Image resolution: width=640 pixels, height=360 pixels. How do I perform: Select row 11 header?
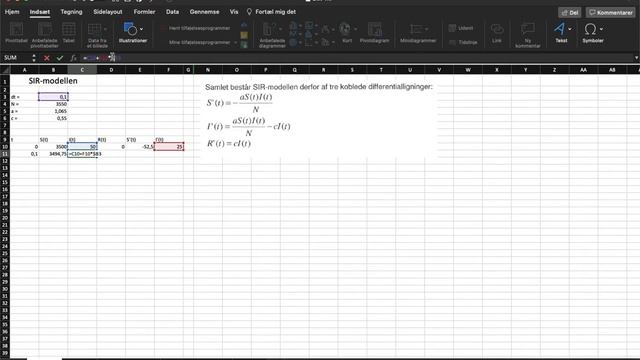[5, 154]
